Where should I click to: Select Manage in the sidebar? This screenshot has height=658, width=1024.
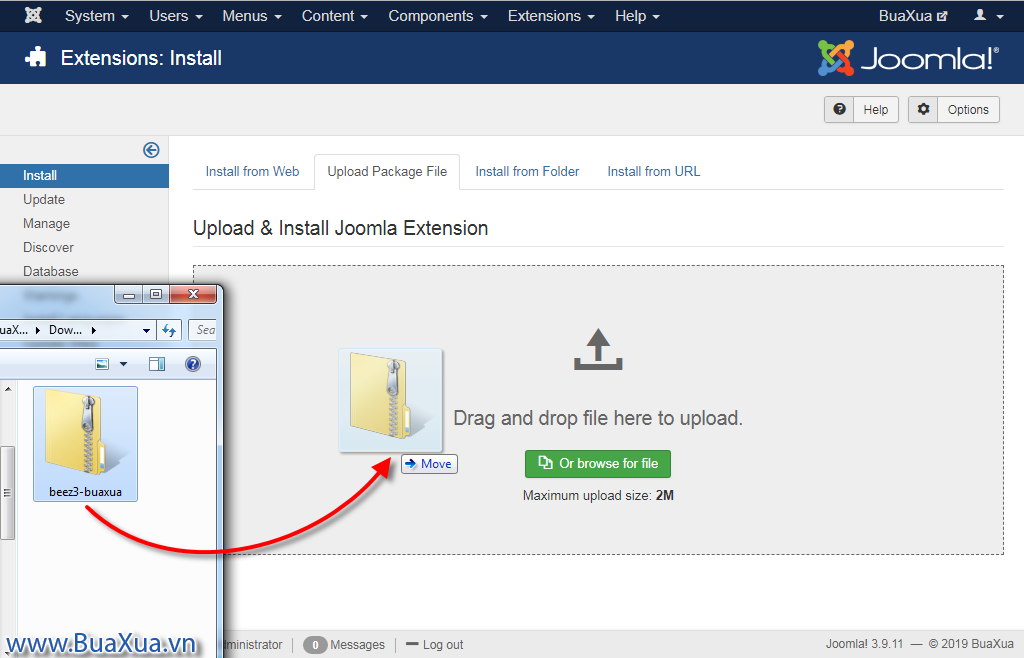[46, 224]
